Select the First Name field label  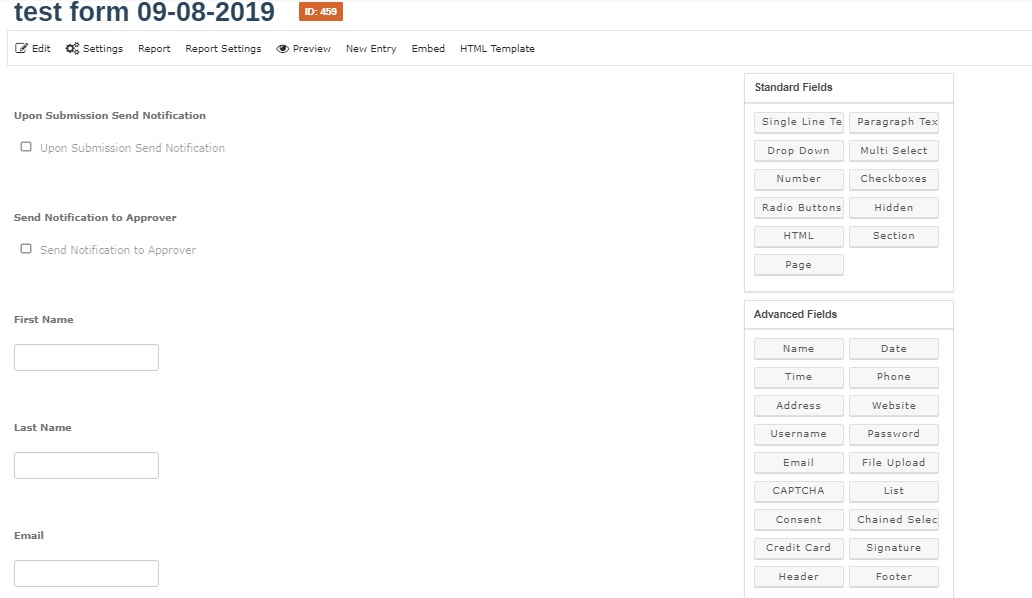pyautogui.click(x=43, y=320)
